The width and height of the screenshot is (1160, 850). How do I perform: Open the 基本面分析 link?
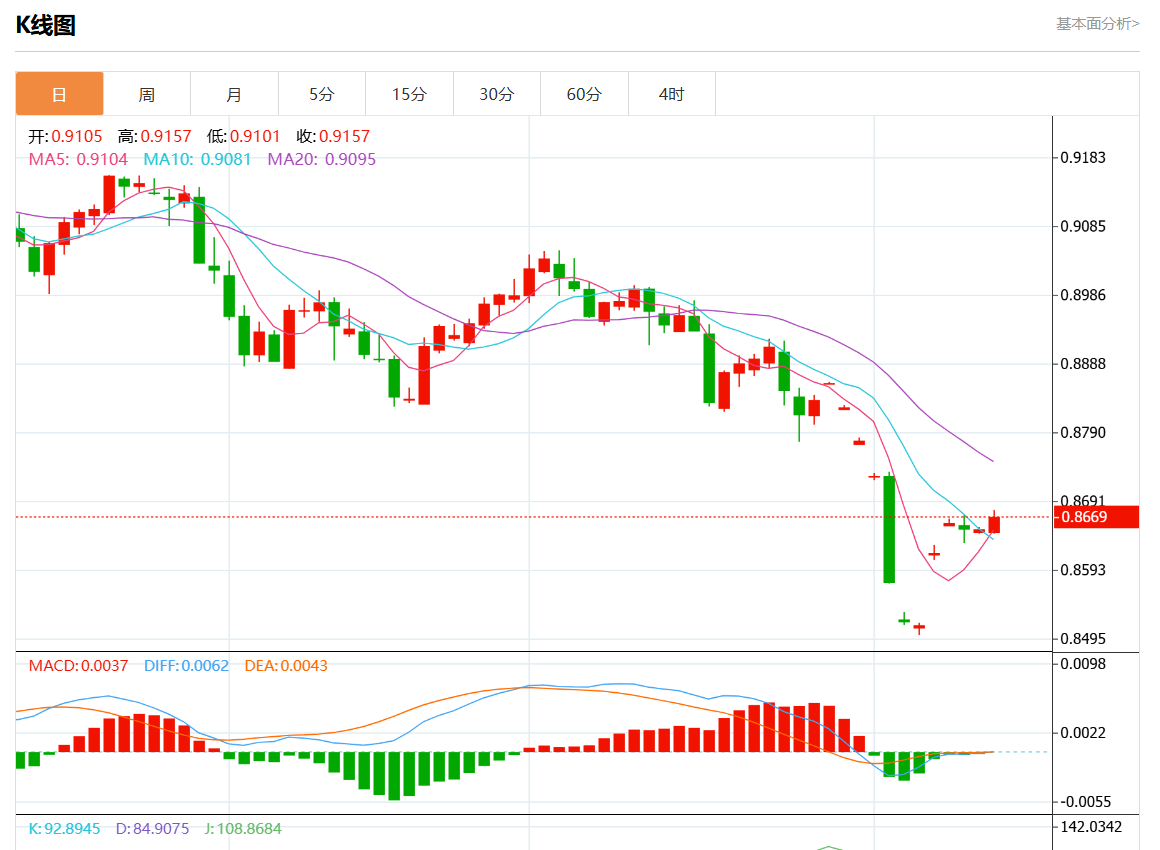tap(1097, 23)
